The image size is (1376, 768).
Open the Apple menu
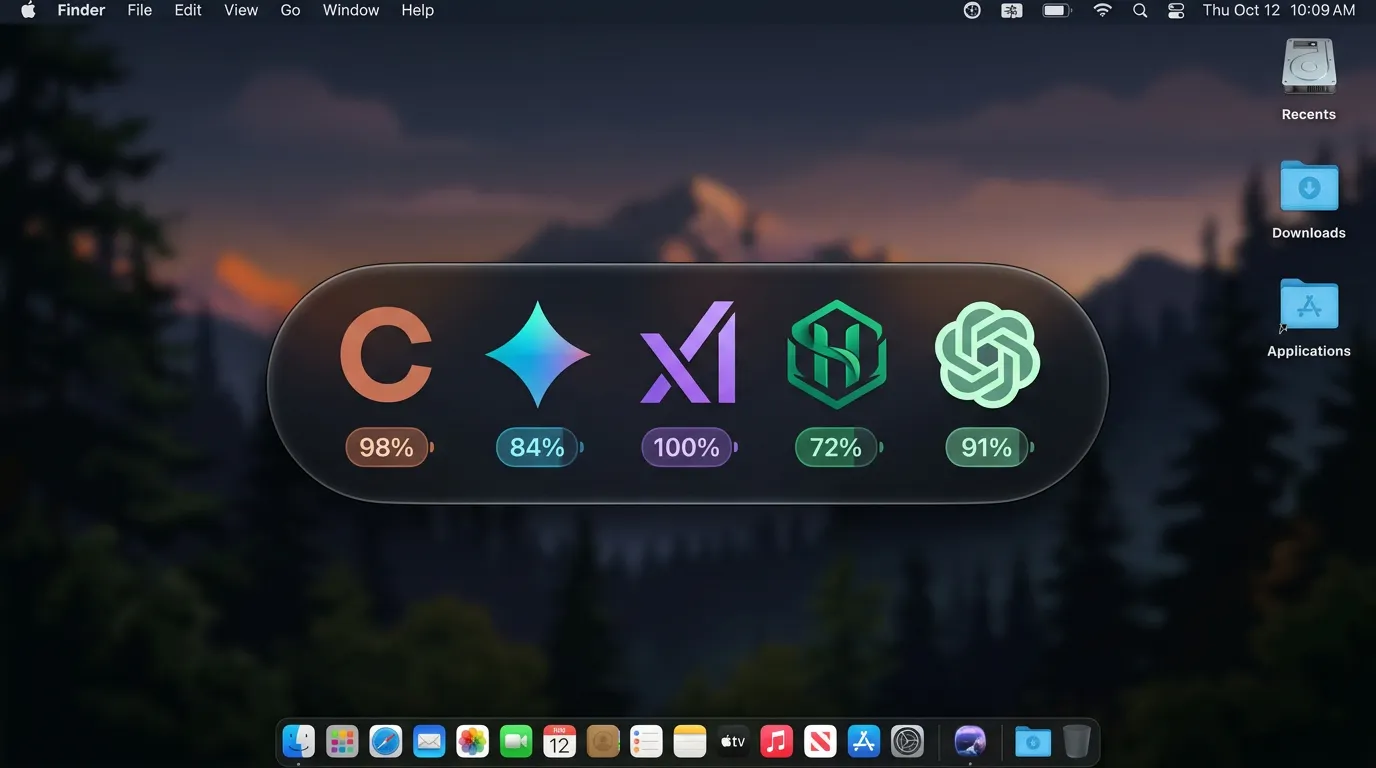pyautogui.click(x=28, y=10)
